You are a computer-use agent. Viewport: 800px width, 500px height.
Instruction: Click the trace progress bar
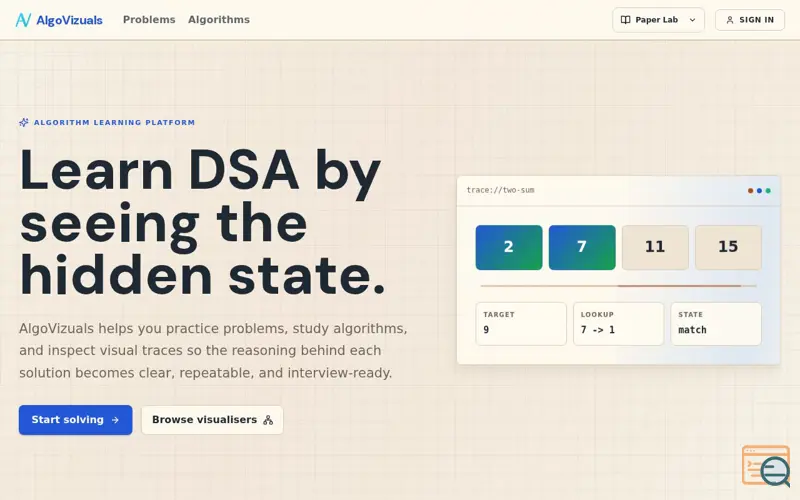(618, 286)
